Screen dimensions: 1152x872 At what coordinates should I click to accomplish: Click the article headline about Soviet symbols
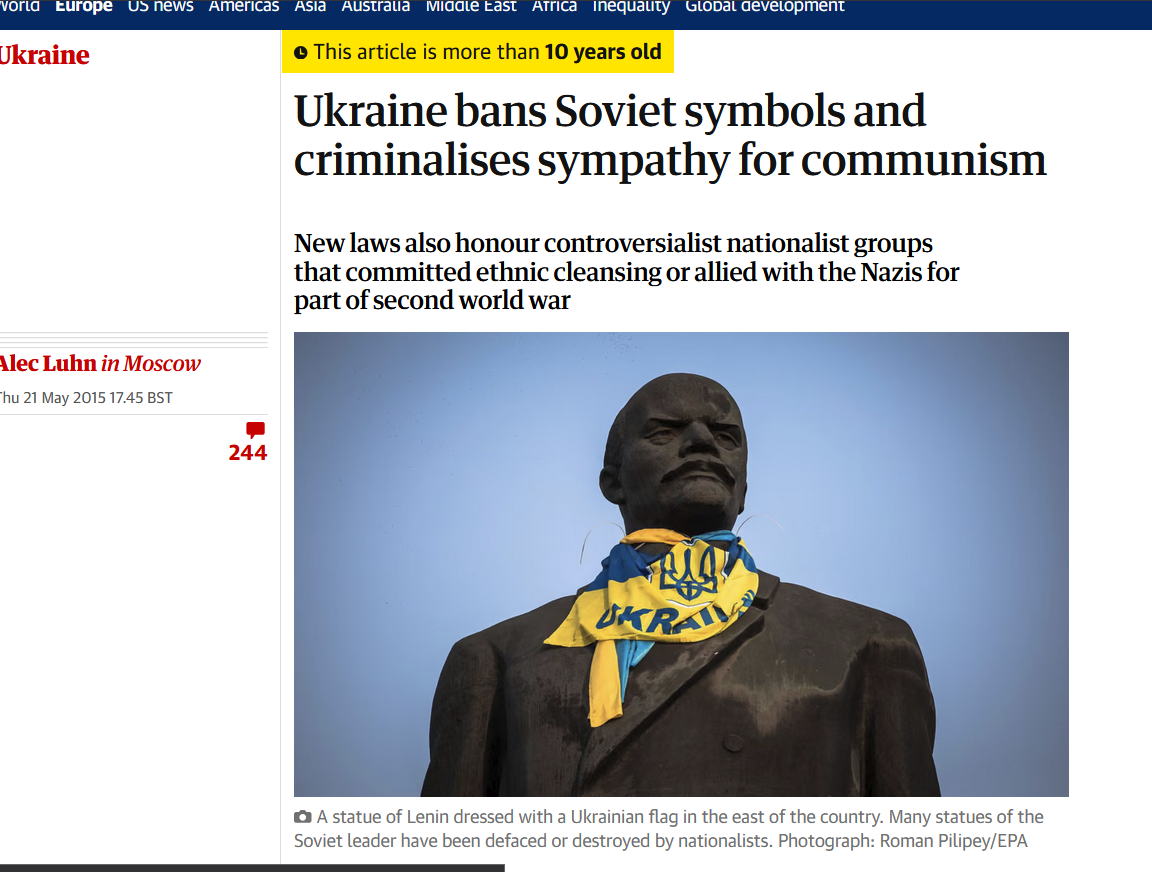(670, 135)
